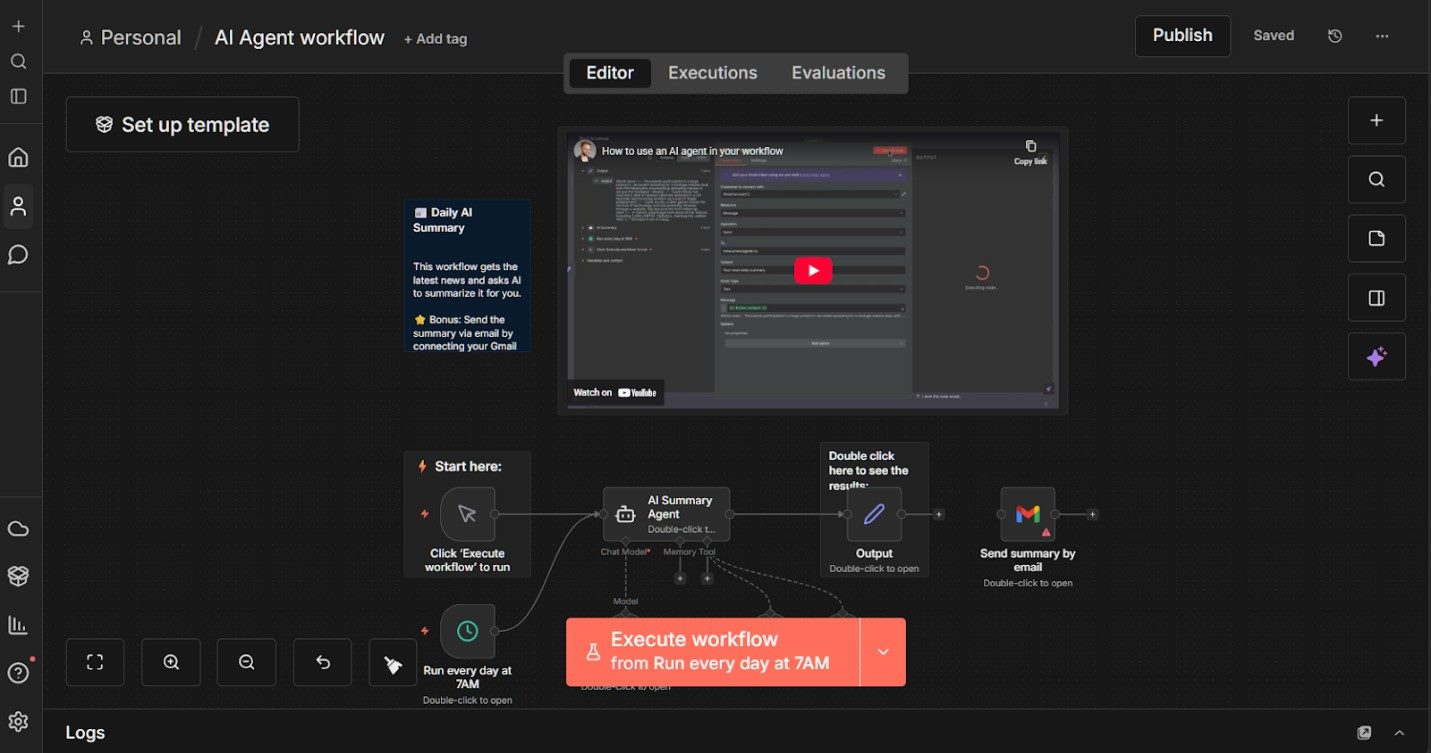Toggle the right side panel icon
The width and height of the screenshot is (1431, 753).
tap(1376, 298)
